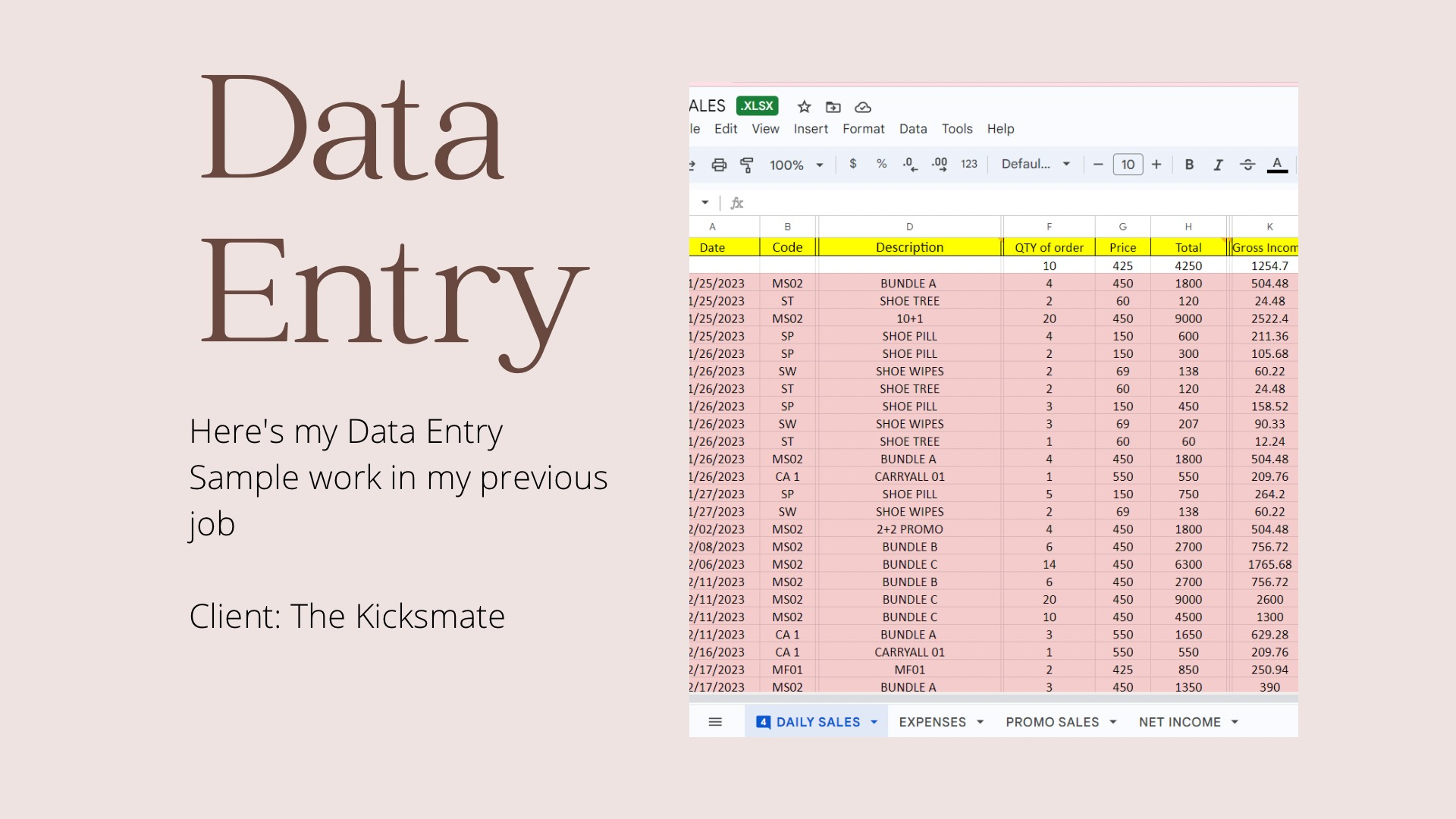The width and height of the screenshot is (1456, 819).
Task: Select the paint format tool
Action: [x=747, y=165]
